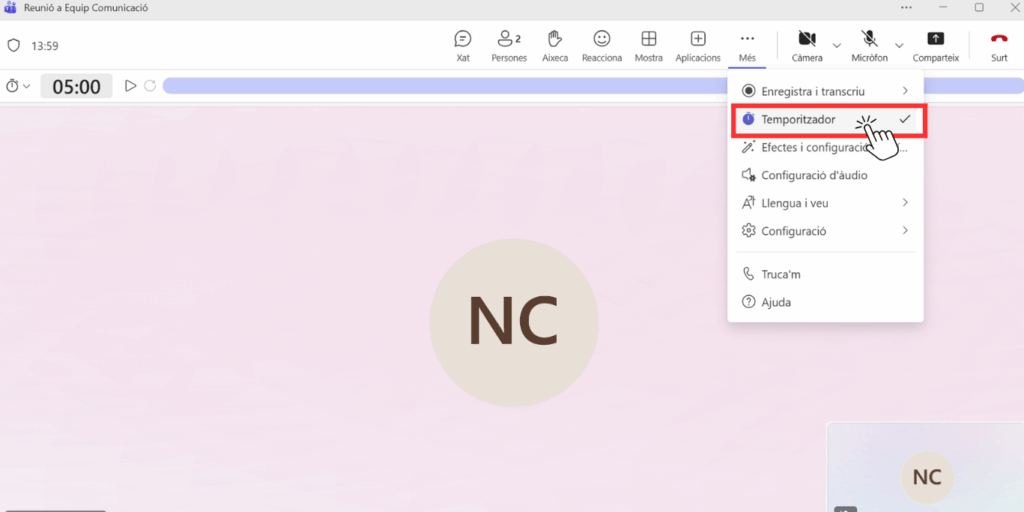Screen dimensions: 1024x512
Task: Click the shield security icon
Action: 14,46
